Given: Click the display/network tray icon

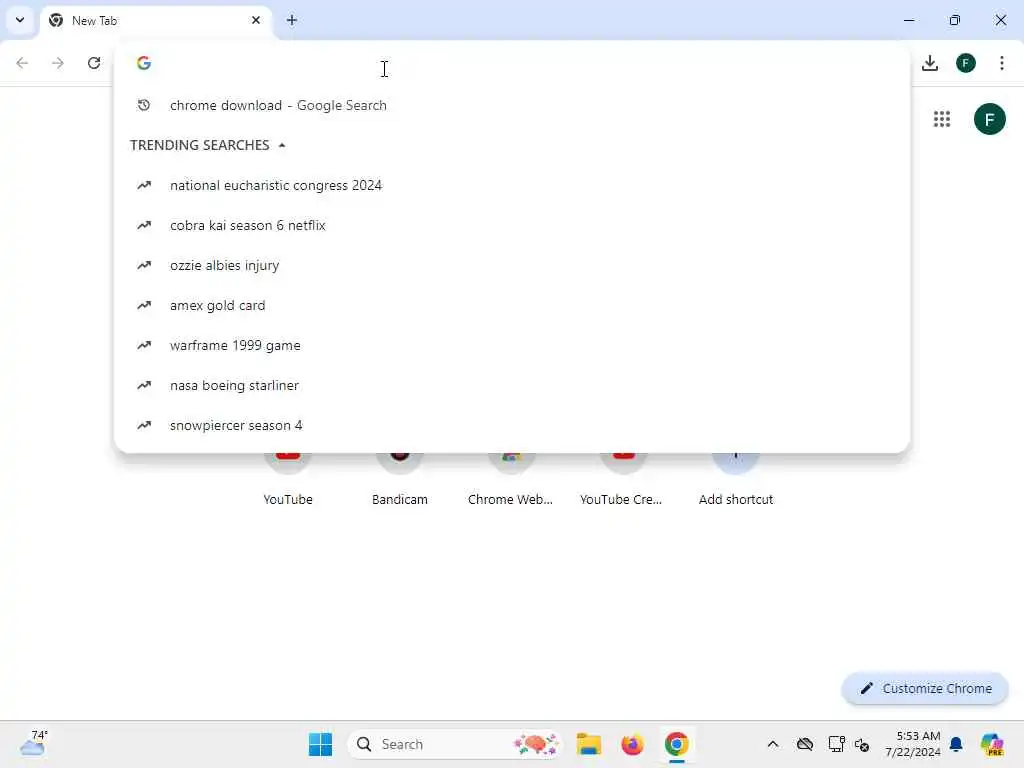Looking at the screenshot, I should [836, 744].
